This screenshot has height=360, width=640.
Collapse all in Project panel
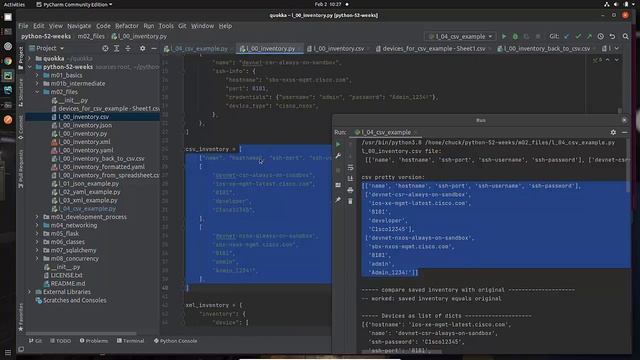pos(128,48)
